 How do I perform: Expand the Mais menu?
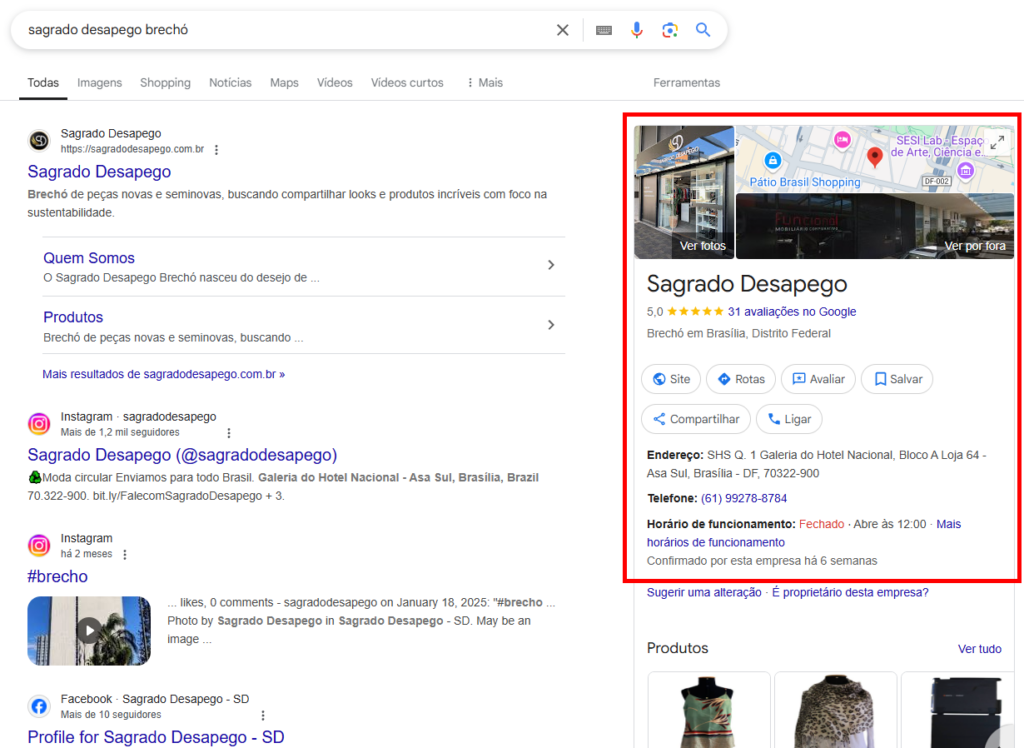pos(485,83)
